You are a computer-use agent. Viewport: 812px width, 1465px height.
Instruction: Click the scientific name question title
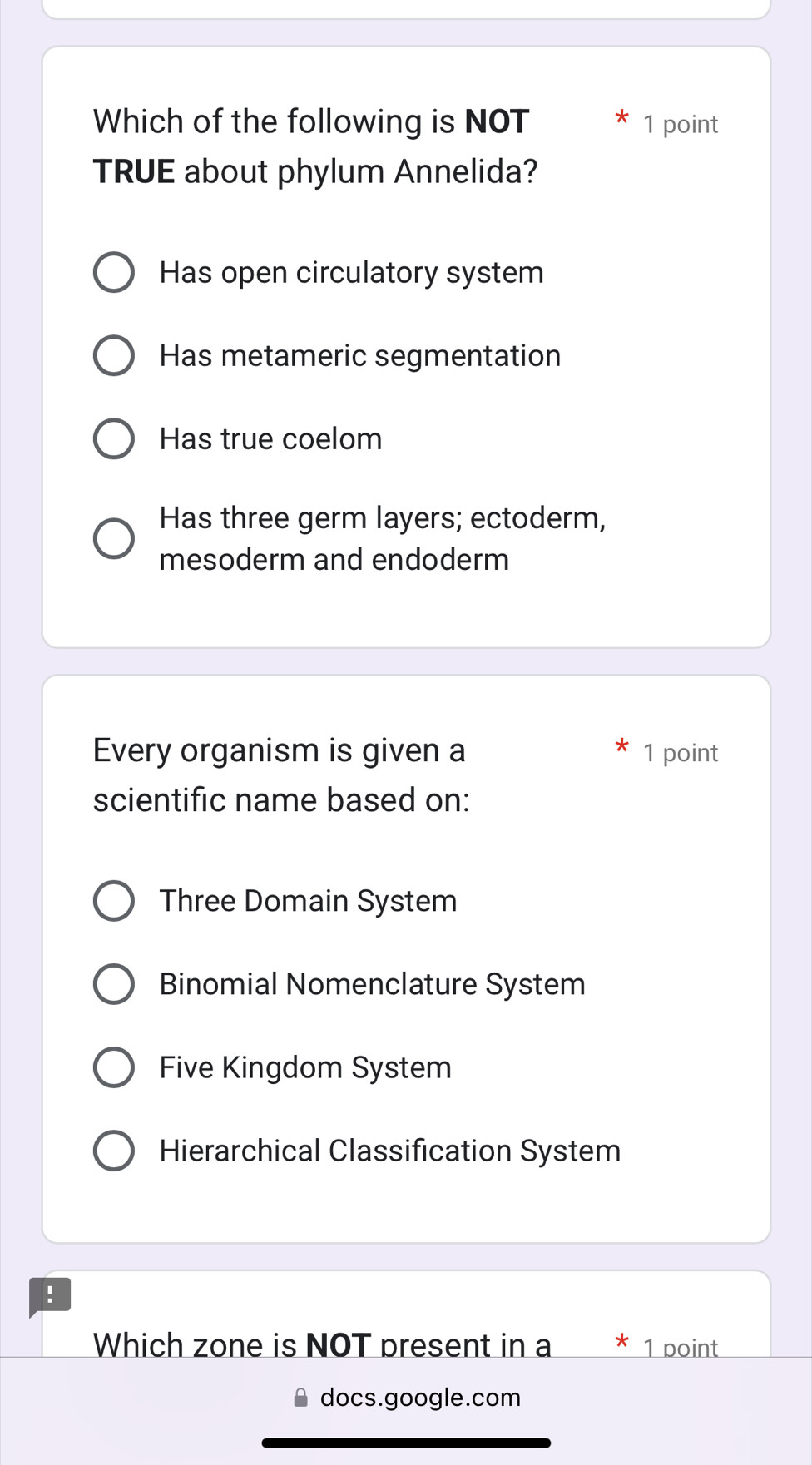point(281,775)
